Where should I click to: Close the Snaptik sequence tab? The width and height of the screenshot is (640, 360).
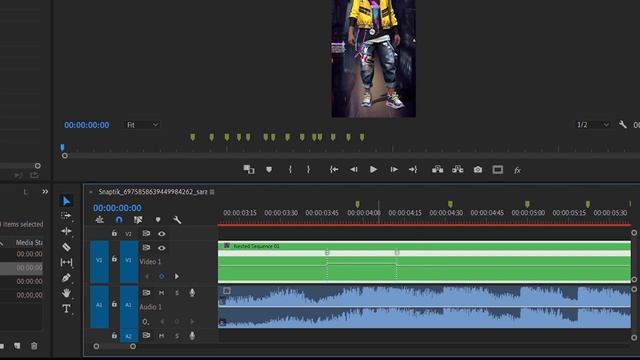pos(91,192)
